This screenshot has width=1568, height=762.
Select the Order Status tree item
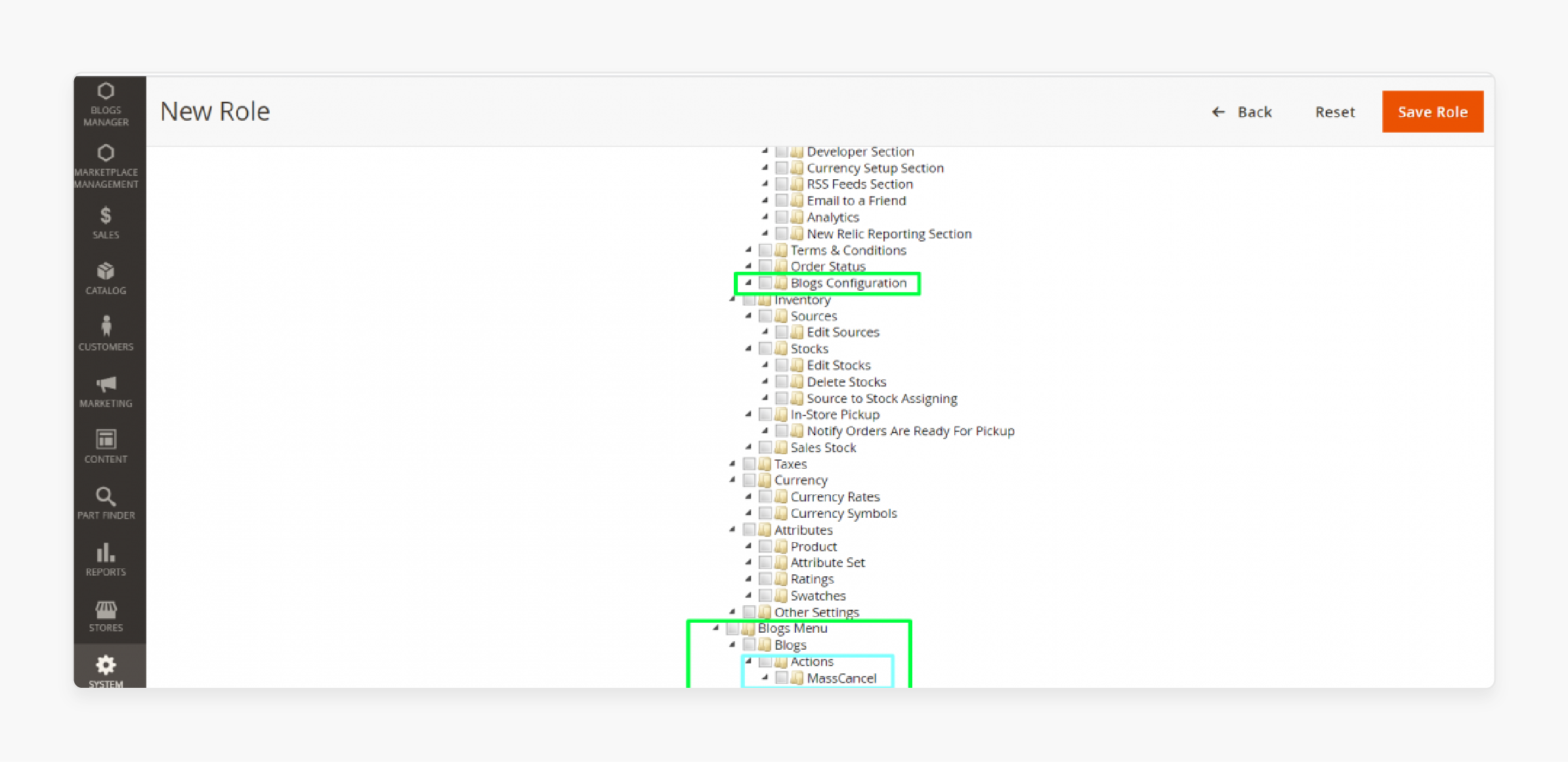point(827,266)
